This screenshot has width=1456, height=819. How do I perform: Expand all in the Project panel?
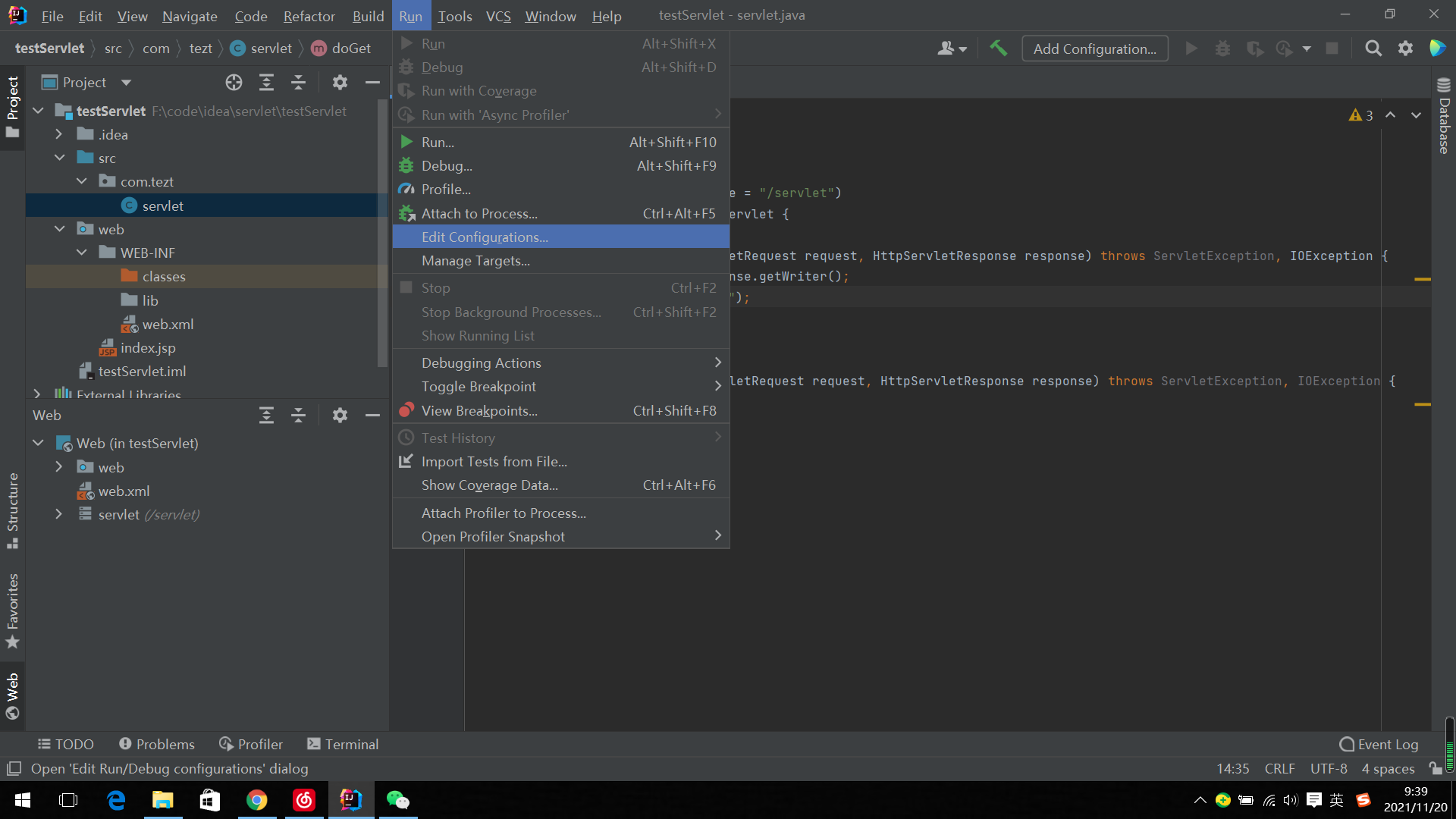[266, 83]
